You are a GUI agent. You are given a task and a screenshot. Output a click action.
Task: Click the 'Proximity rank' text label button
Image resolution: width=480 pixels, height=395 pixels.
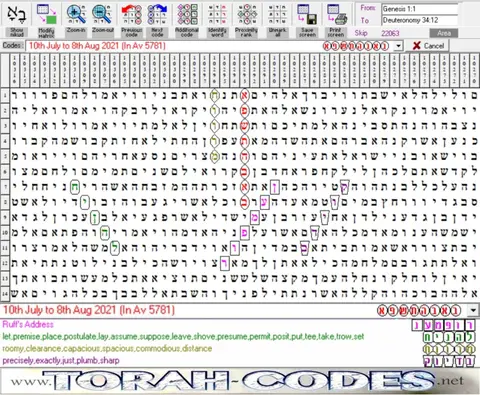click(247, 32)
